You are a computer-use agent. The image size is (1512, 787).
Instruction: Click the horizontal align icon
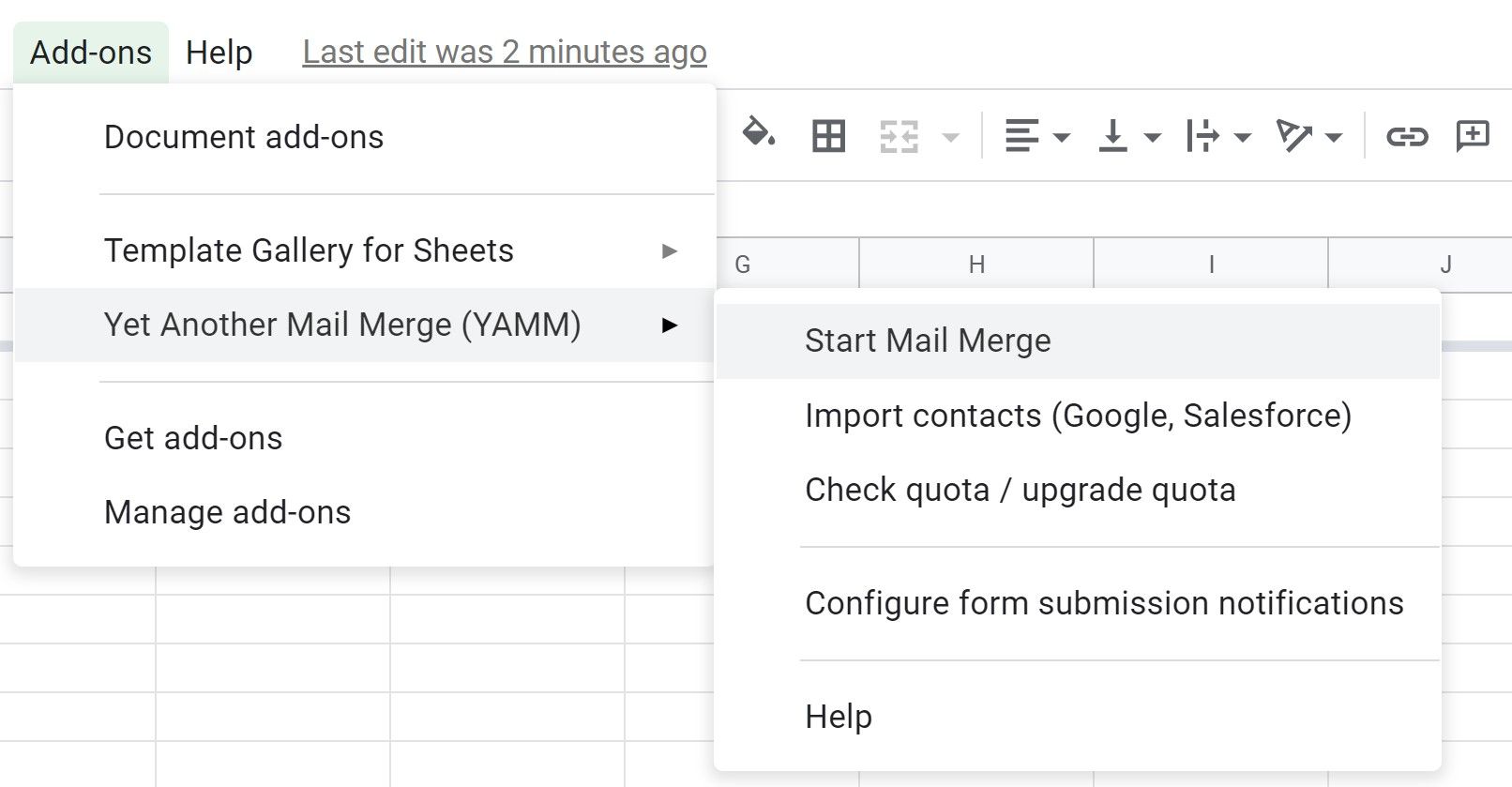pos(1022,136)
